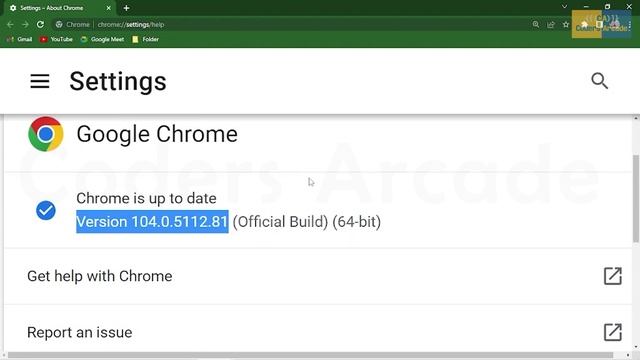The image size is (640, 360).
Task: Expand the tab search chevron in title bar
Action: coord(564,7)
